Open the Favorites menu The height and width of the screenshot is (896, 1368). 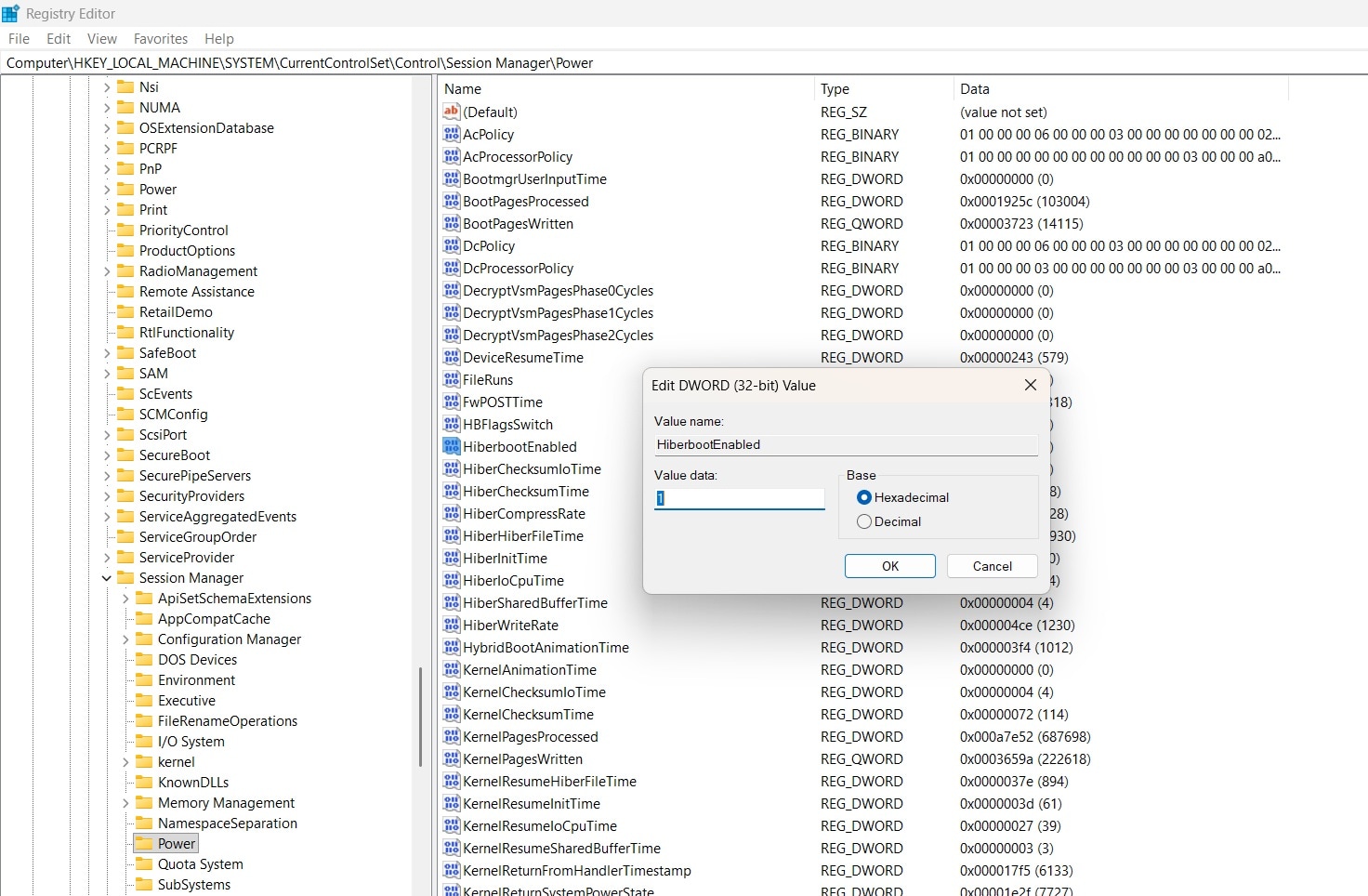pos(160,38)
